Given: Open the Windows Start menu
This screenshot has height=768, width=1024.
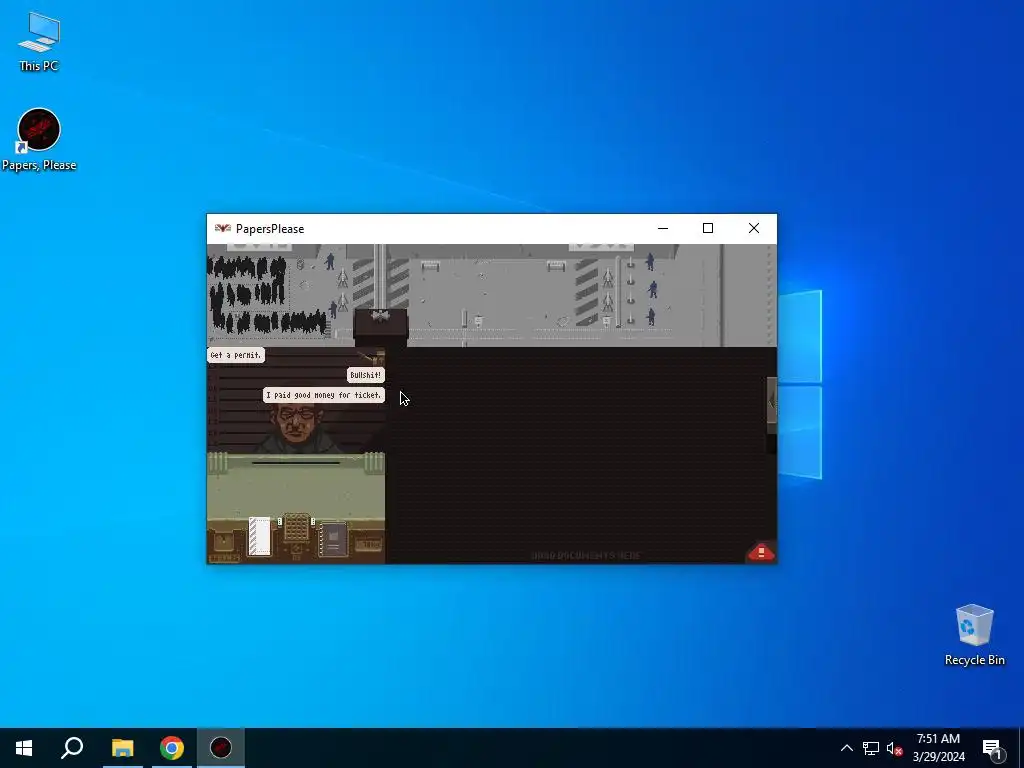Looking at the screenshot, I should pyautogui.click(x=24, y=748).
